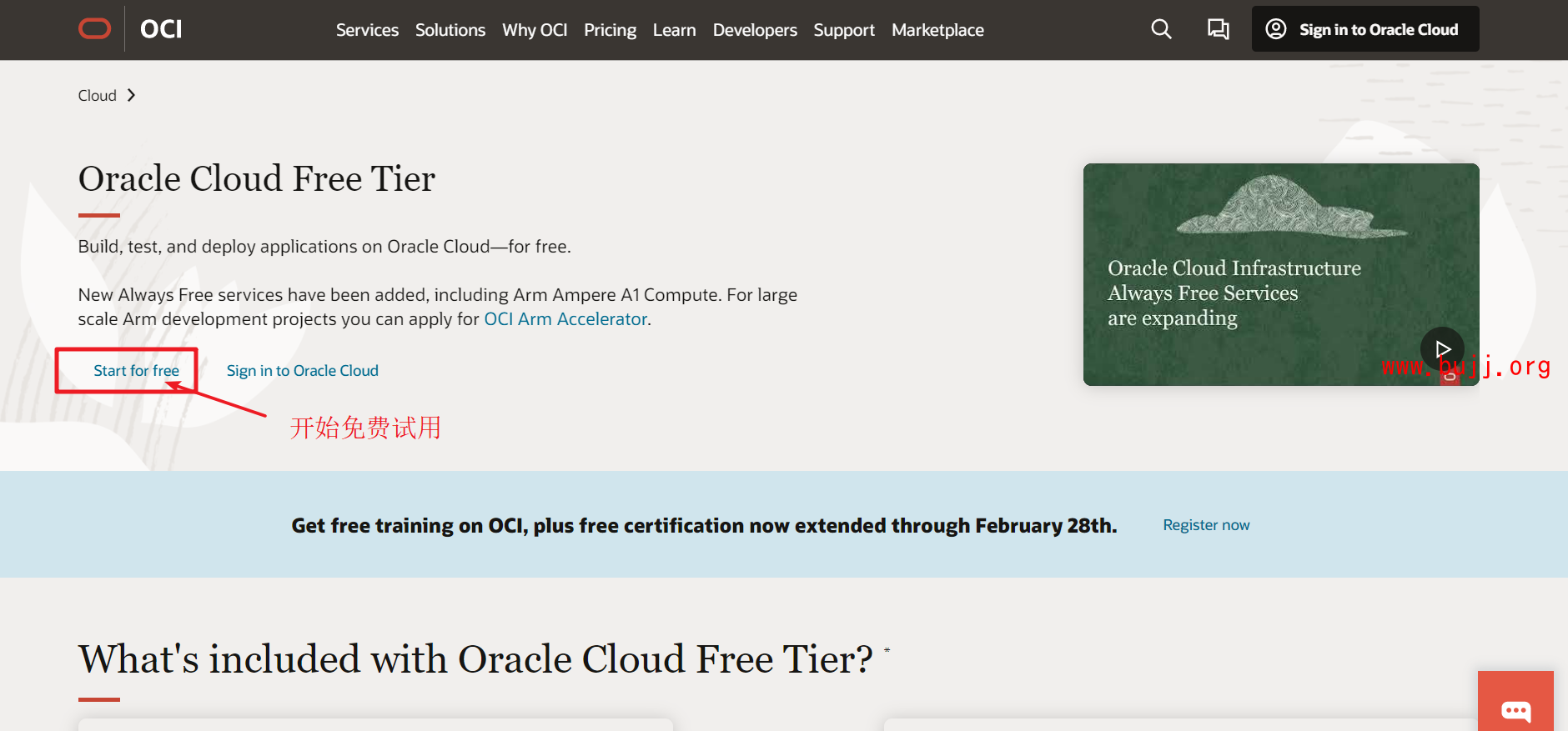Click Register now in training banner
The image size is (1568, 731).
point(1206,525)
